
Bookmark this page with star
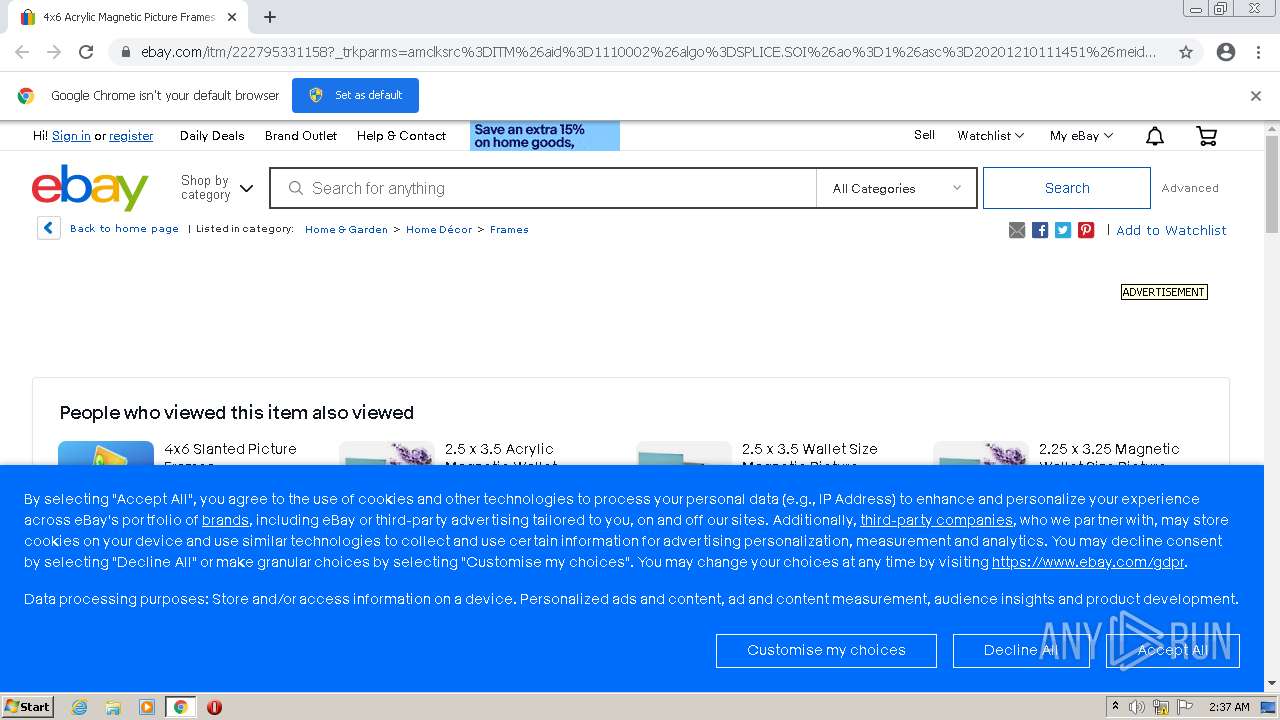point(1186,52)
